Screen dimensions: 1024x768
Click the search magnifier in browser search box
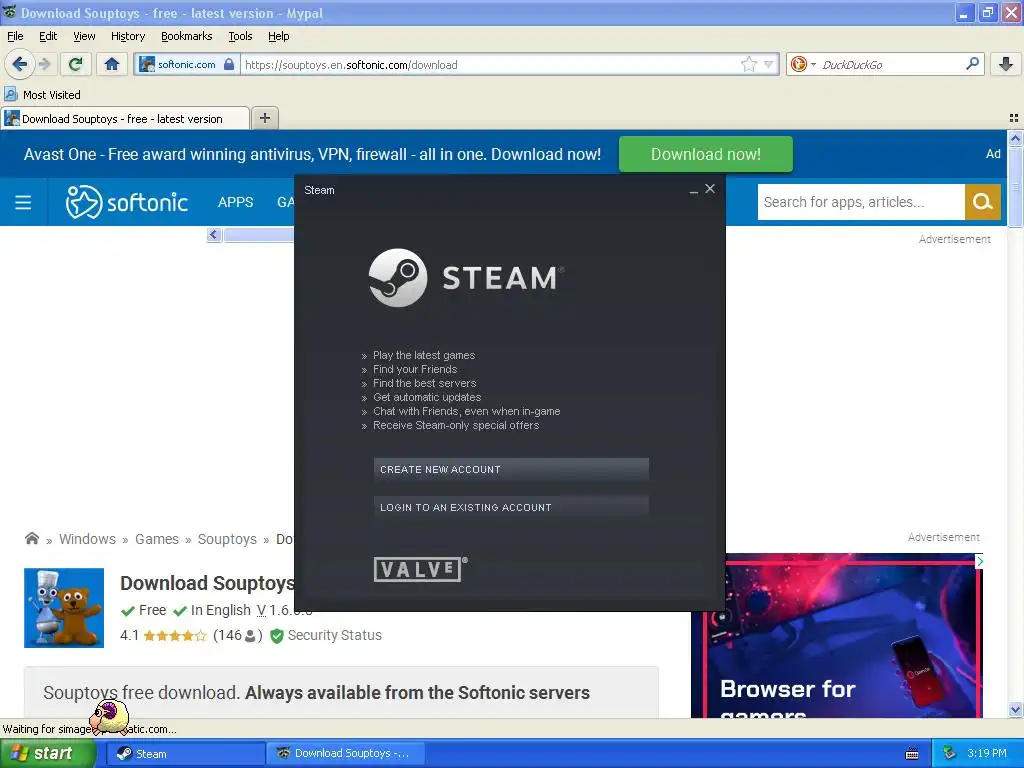[x=972, y=64]
